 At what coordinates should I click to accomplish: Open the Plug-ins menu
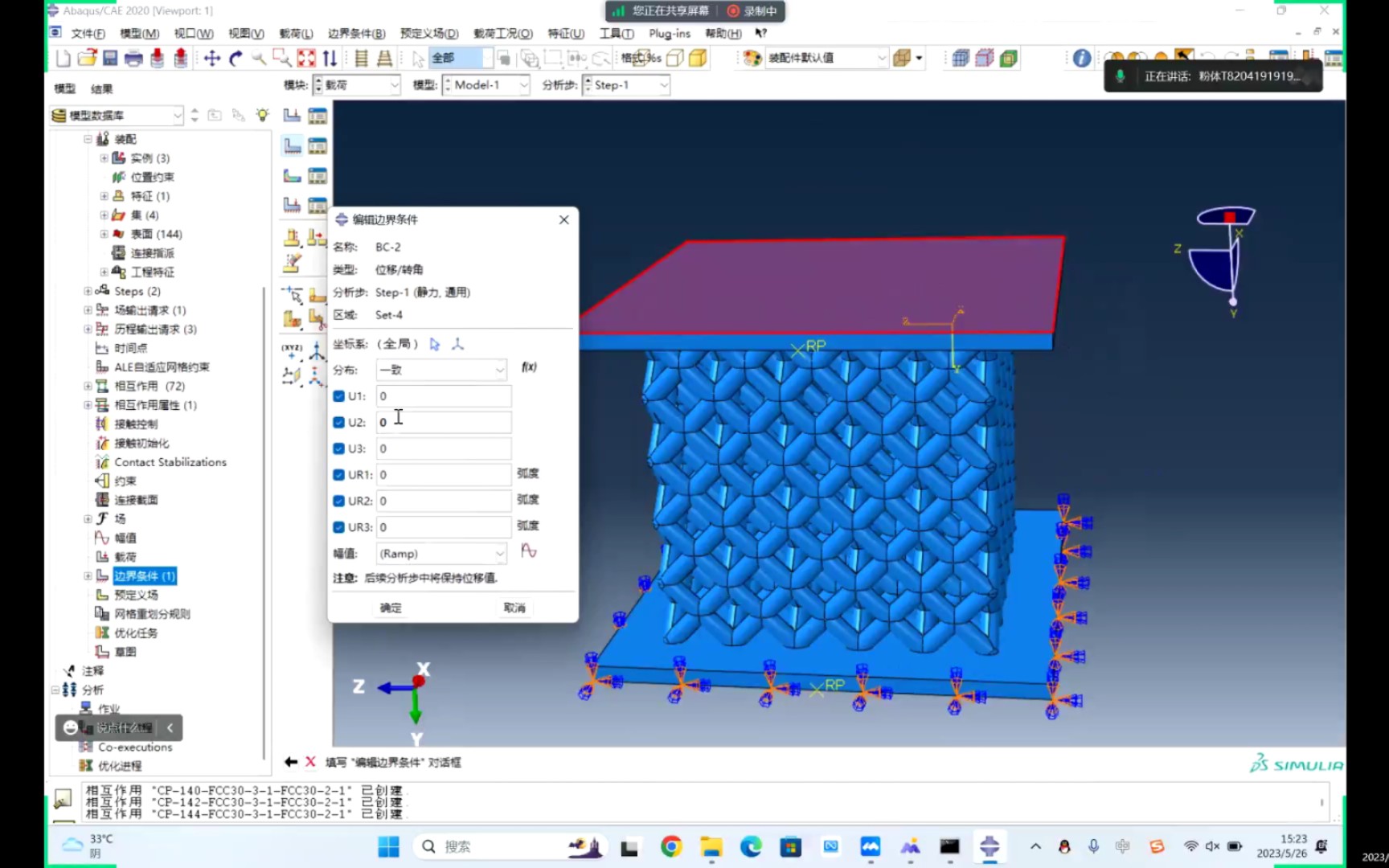[670, 33]
